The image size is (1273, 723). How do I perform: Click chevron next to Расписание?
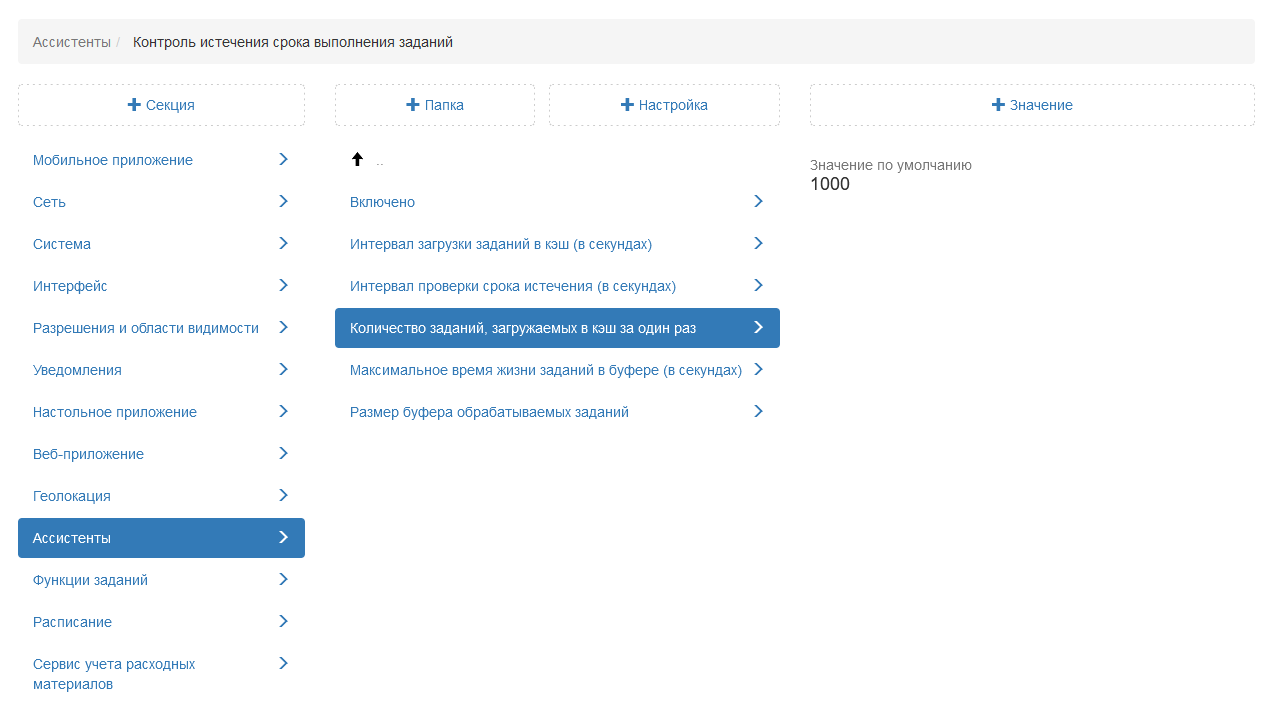pyautogui.click(x=283, y=621)
